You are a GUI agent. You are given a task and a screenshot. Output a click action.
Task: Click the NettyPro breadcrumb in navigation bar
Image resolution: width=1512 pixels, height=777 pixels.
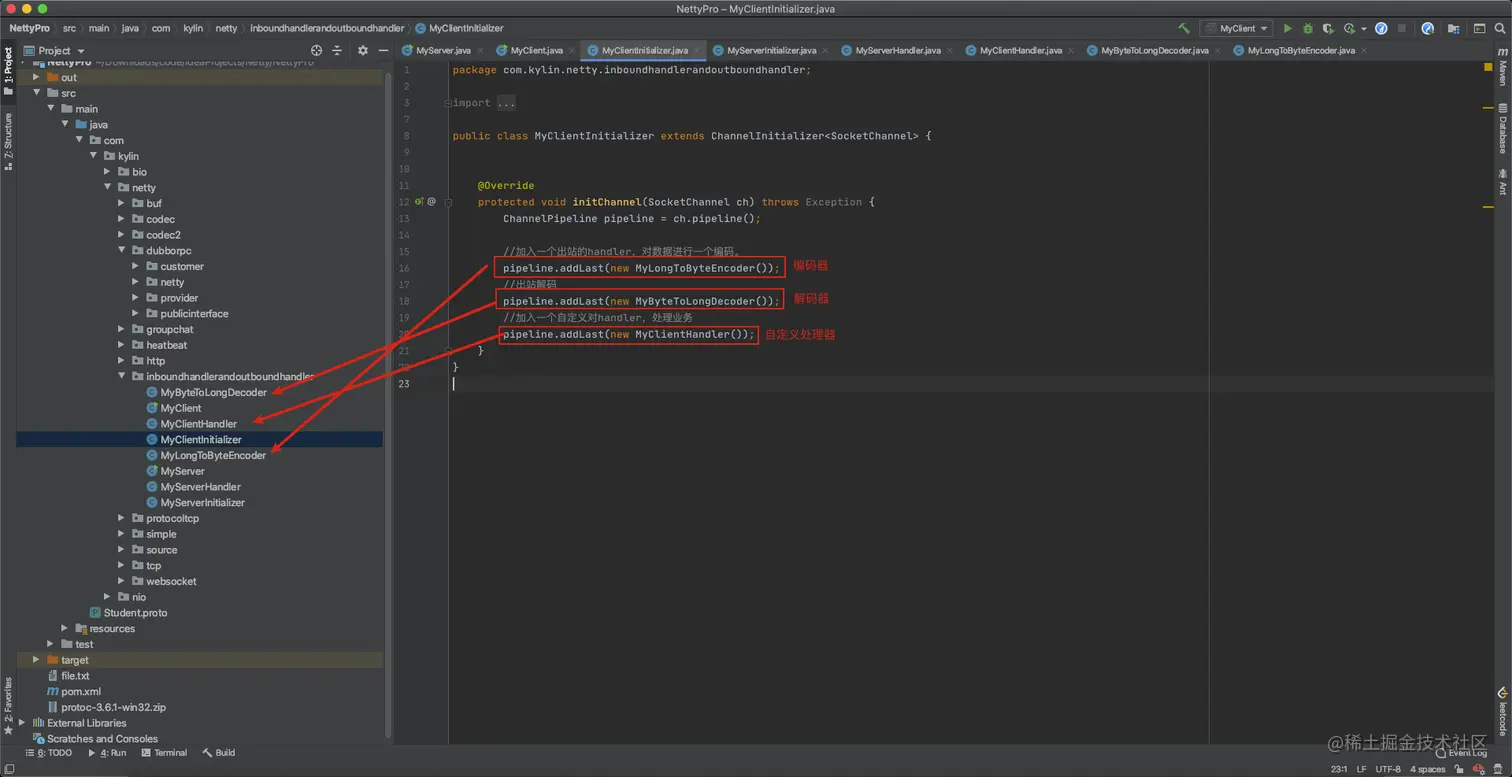pos(29,29)
